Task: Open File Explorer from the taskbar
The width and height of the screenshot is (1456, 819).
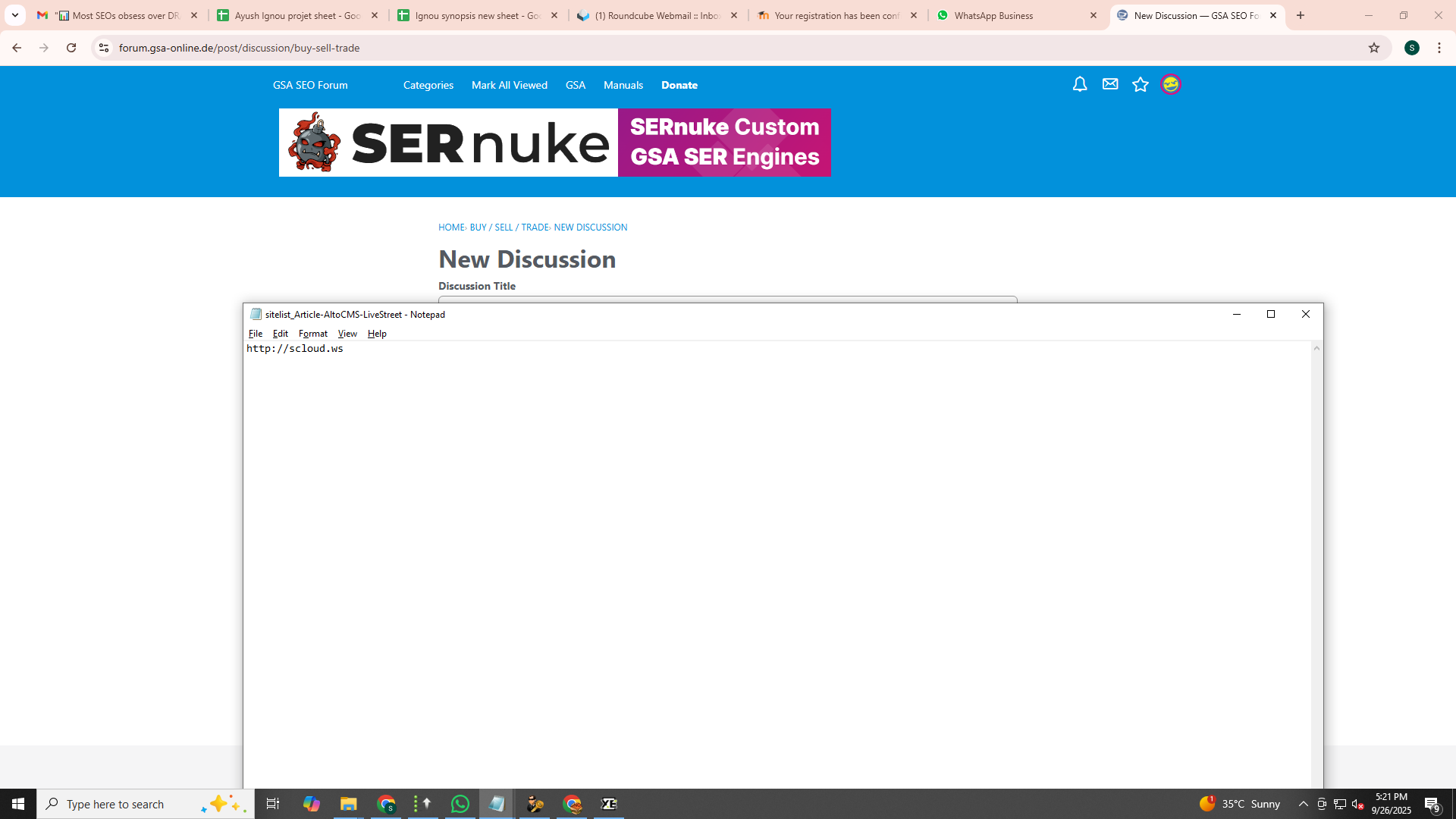Action: tap(348, 804)
